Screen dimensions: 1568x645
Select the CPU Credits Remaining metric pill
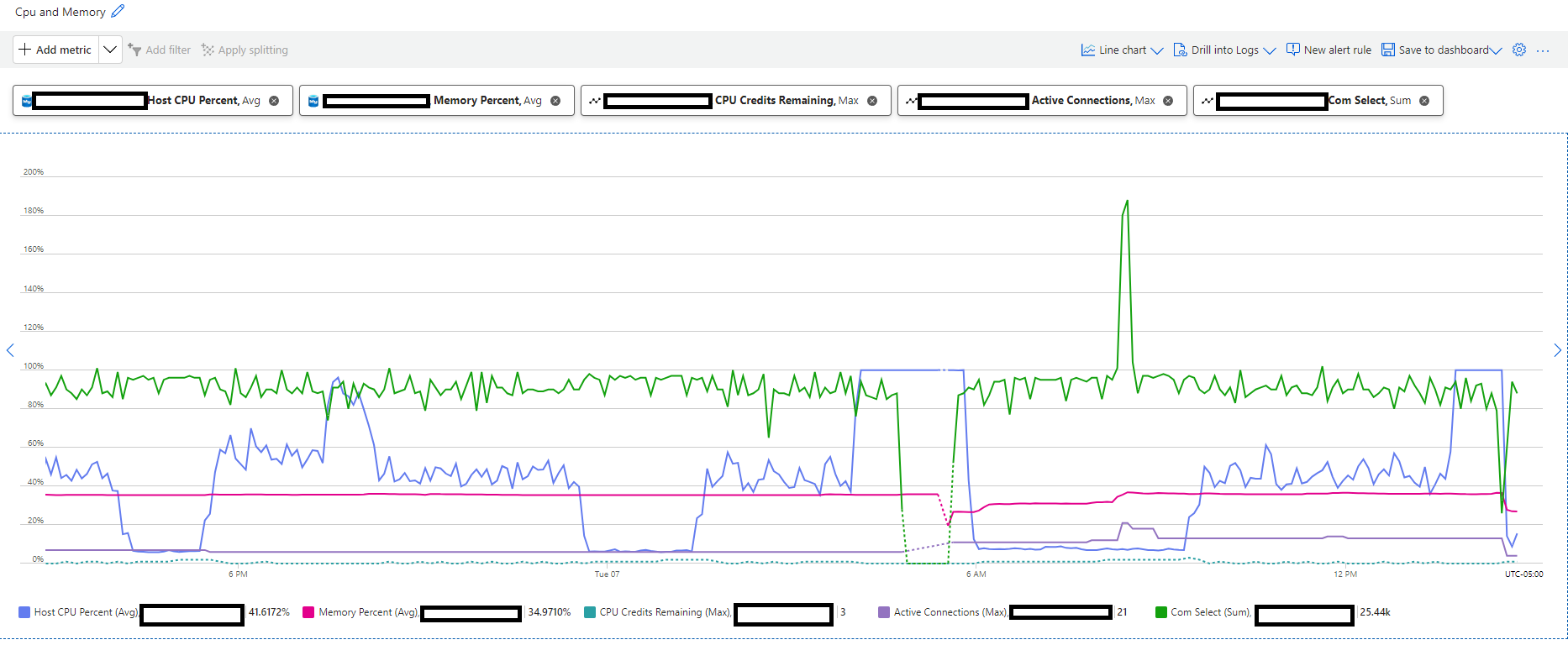(x=736, y=100)
